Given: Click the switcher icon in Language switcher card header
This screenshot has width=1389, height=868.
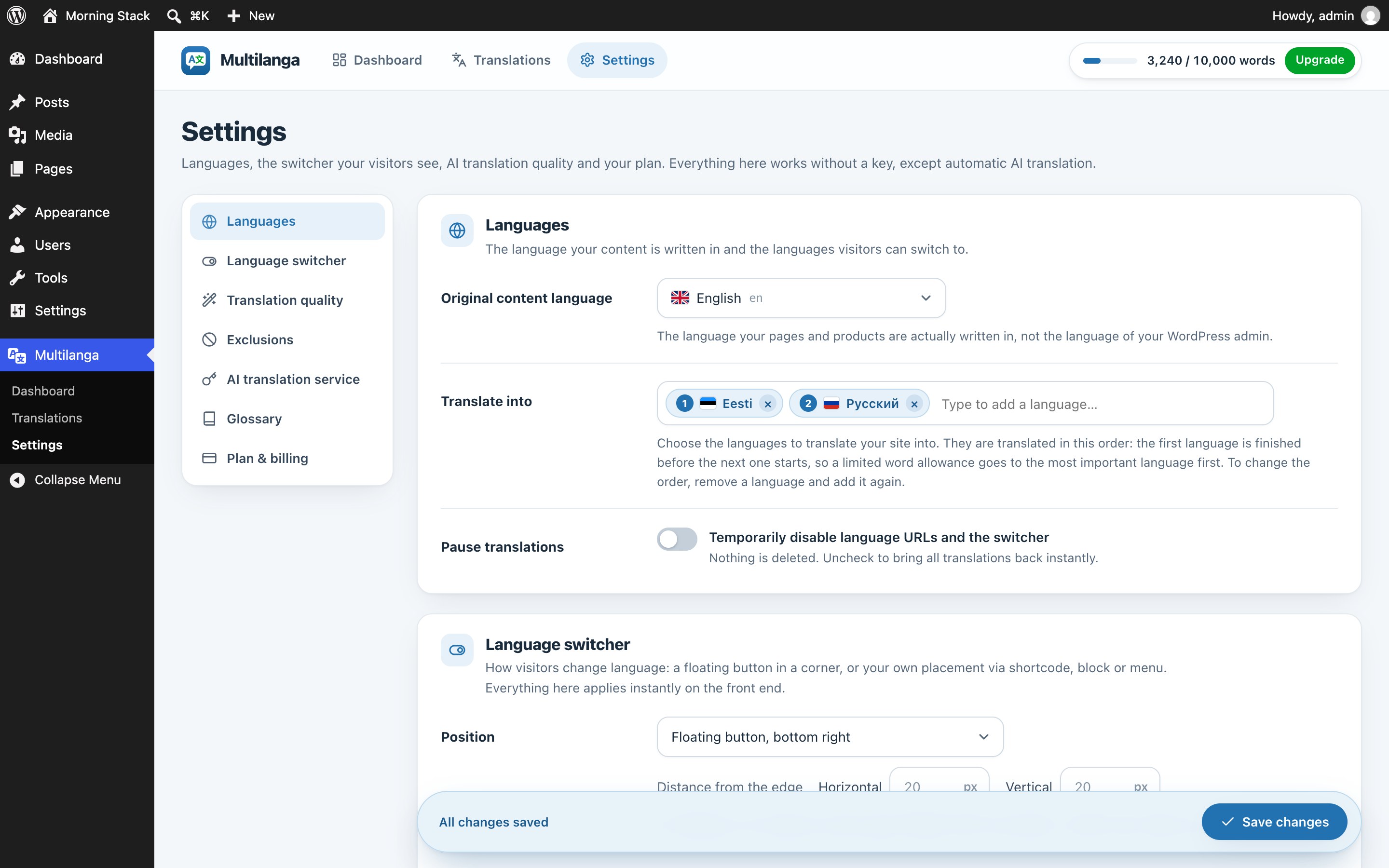Looking at the screenshot, I should [457, 650].
